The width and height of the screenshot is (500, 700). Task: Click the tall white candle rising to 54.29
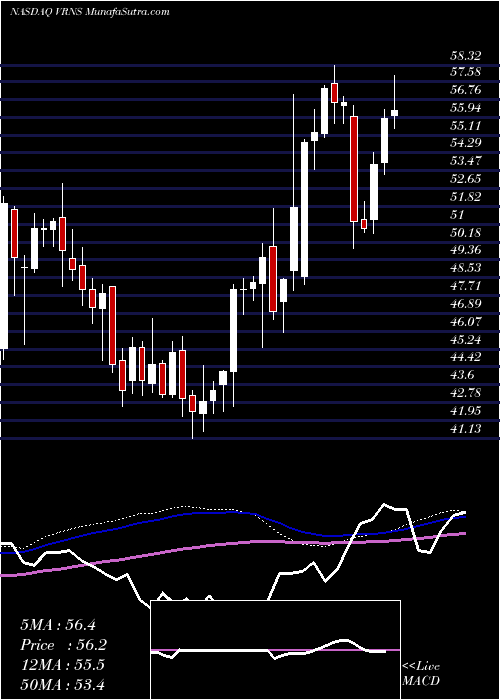(304, 209)
